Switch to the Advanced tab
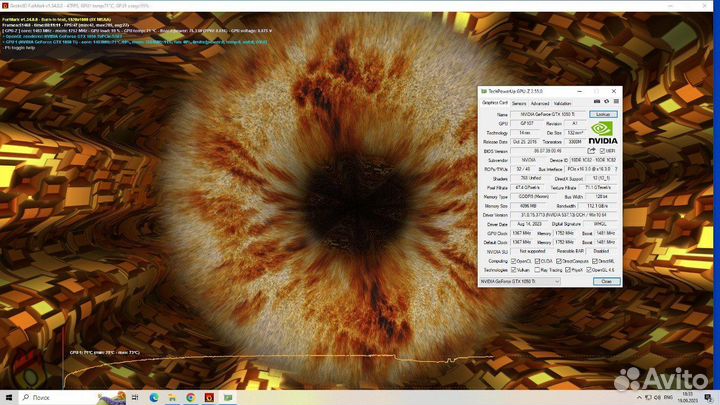 point(539,103)
